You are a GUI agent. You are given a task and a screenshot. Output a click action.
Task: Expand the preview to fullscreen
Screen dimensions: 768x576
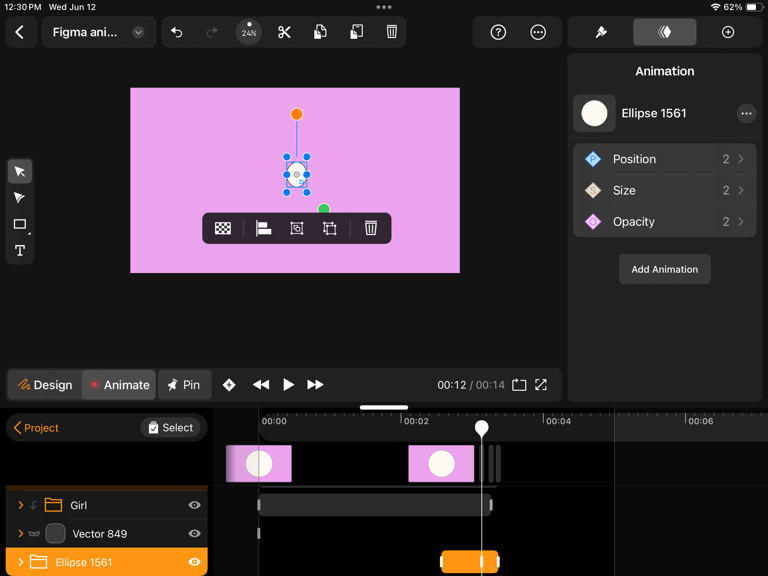[541, 385]
